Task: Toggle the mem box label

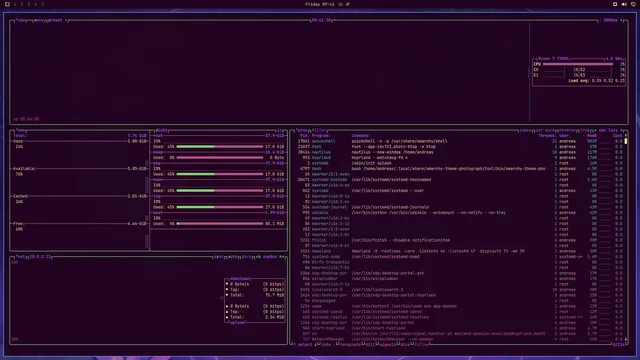Action: click(20, 131)
